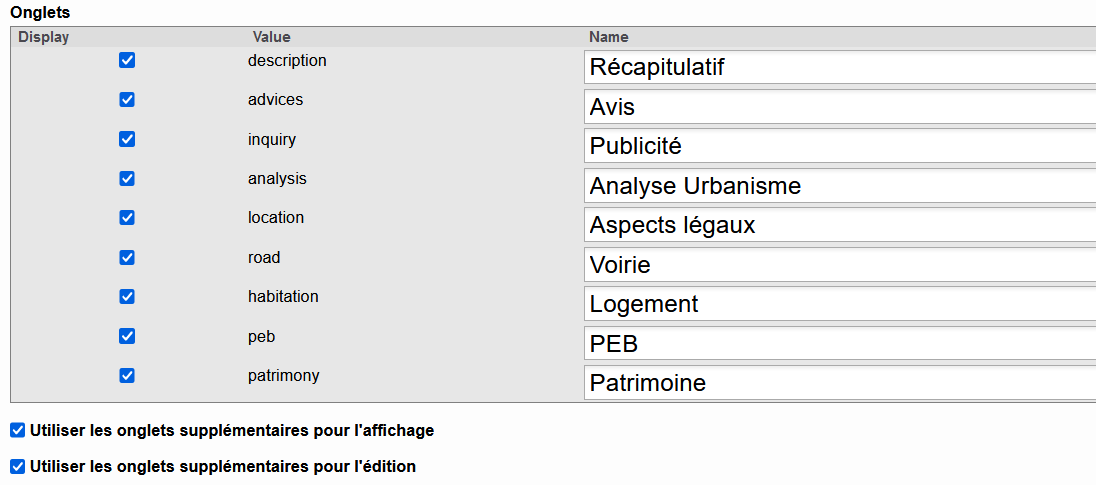
Task: Toggle display checkbox for advices
Action: click(127, 100)
